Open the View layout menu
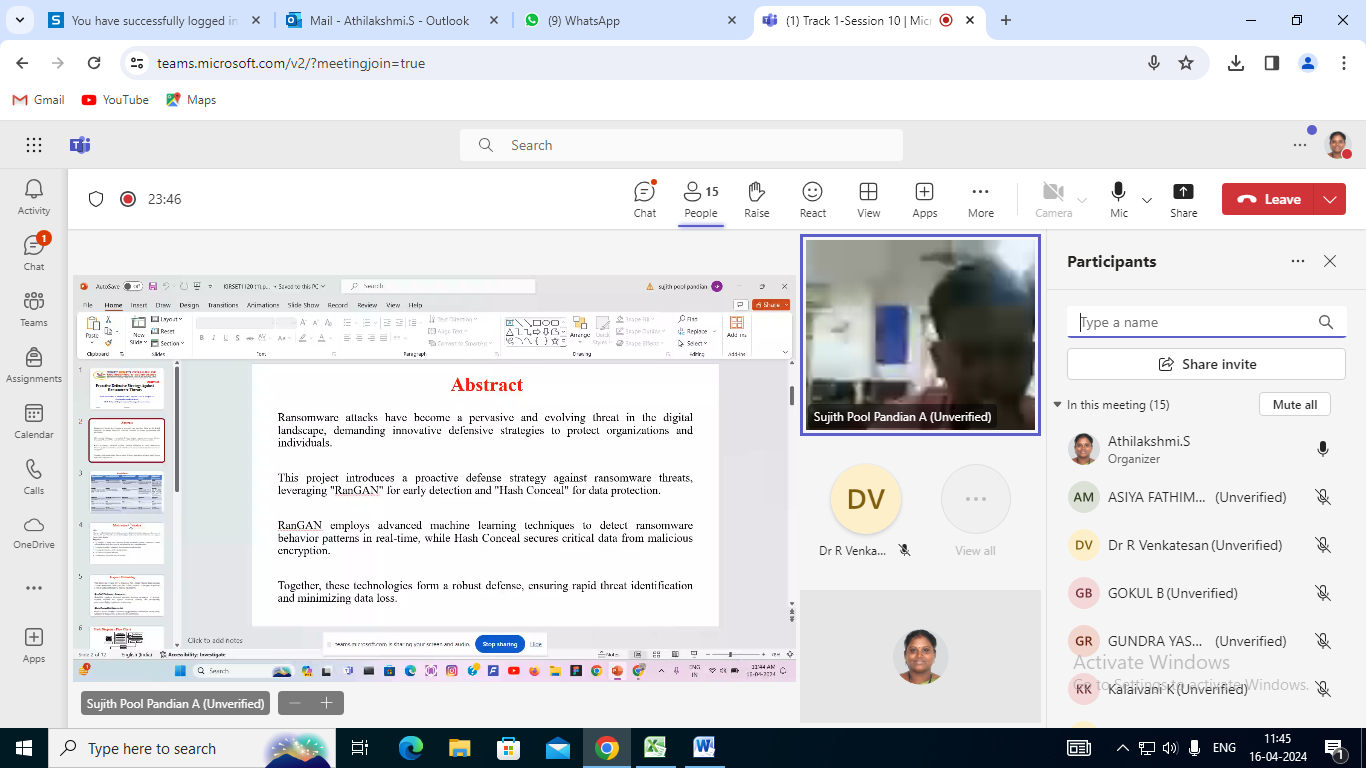 [869, 199]
